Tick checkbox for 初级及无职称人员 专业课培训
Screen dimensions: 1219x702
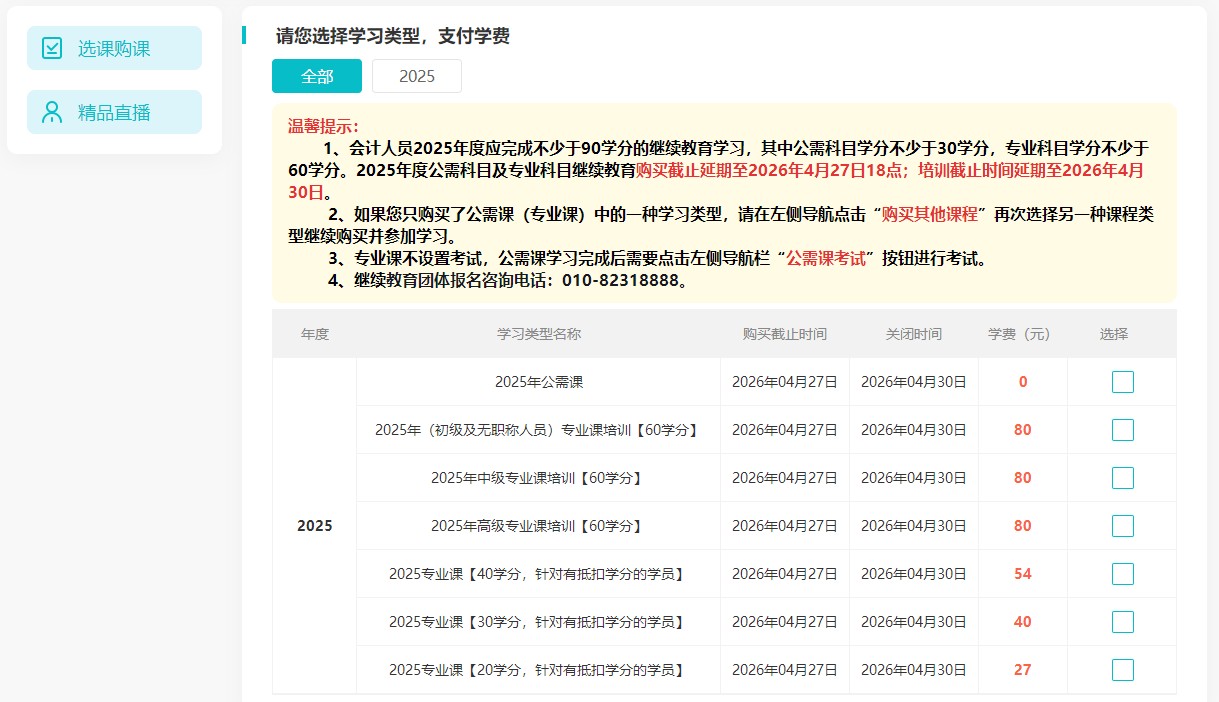[1122, 430]
